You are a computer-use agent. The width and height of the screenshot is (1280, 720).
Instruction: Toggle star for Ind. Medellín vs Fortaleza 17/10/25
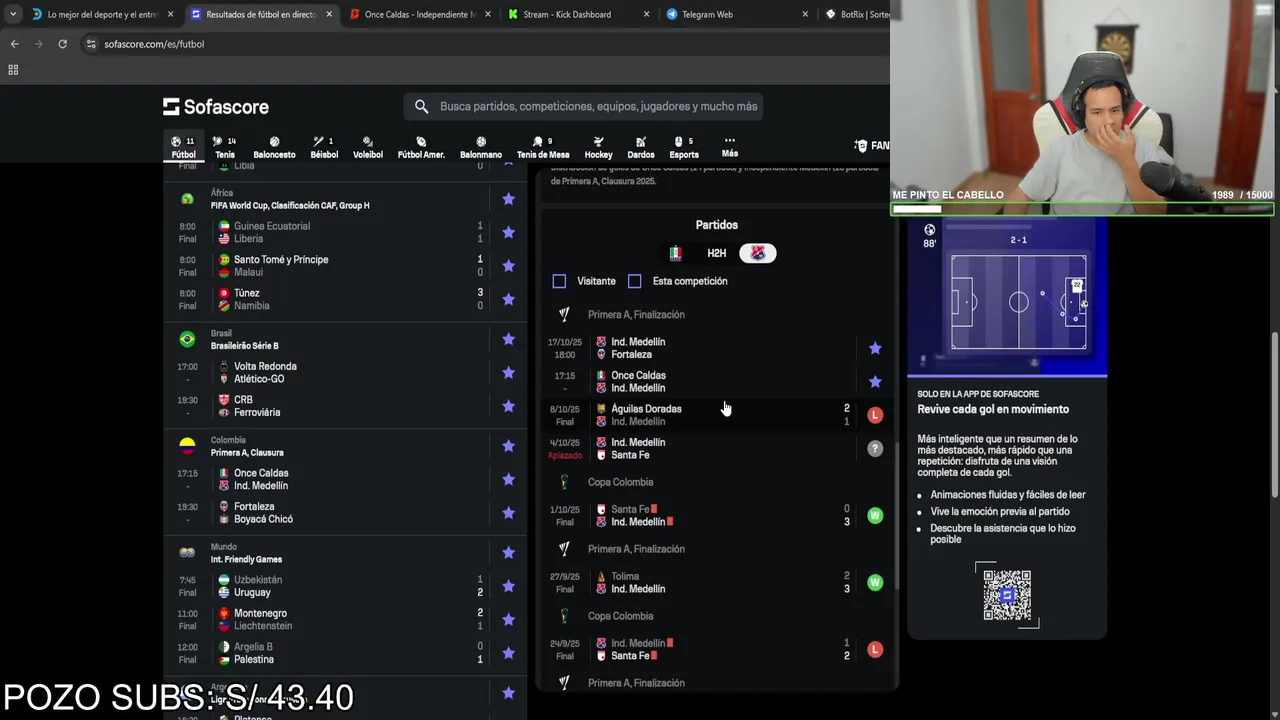[875, 348]
